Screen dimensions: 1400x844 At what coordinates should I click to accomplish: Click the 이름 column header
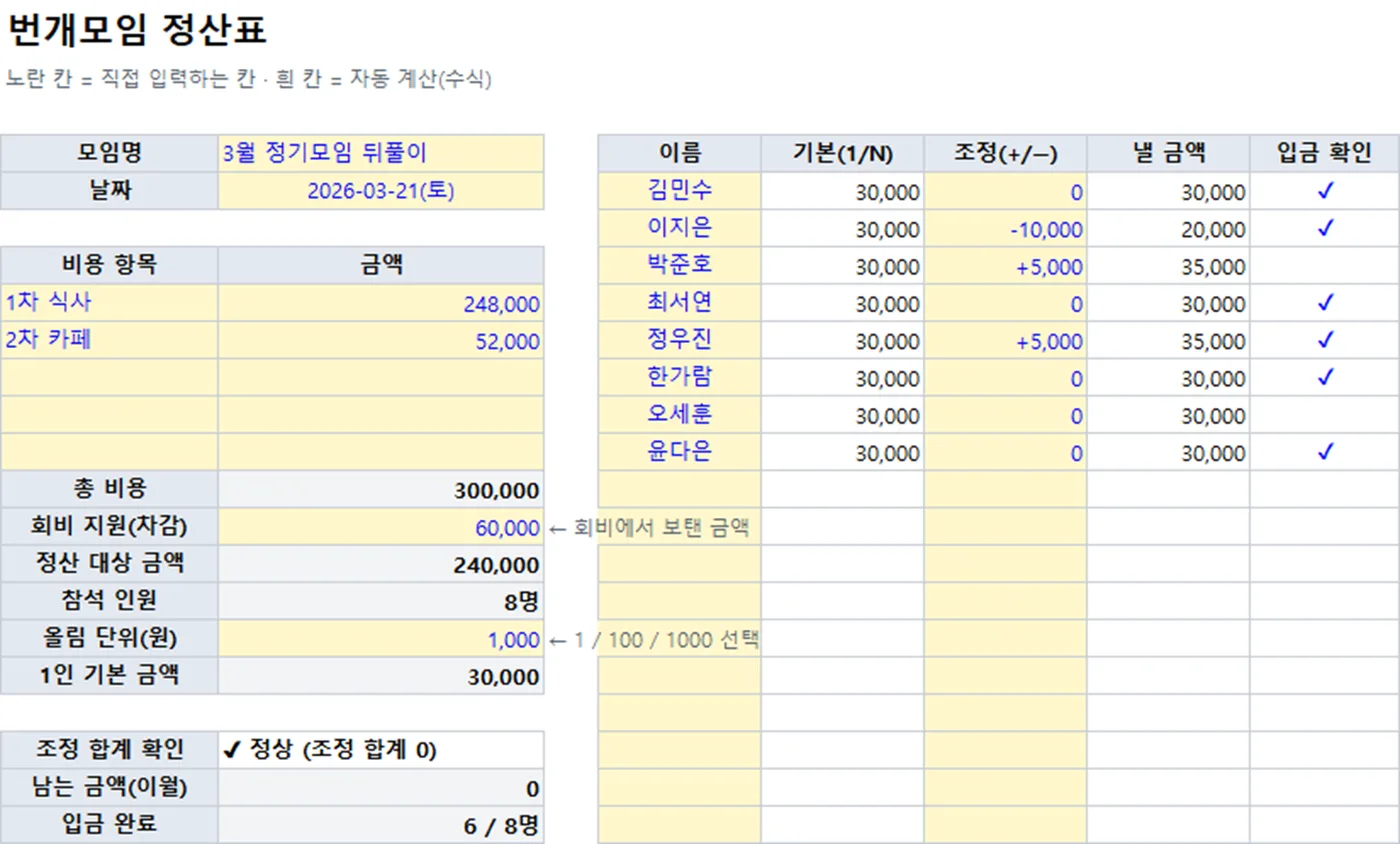click(680, 154)
